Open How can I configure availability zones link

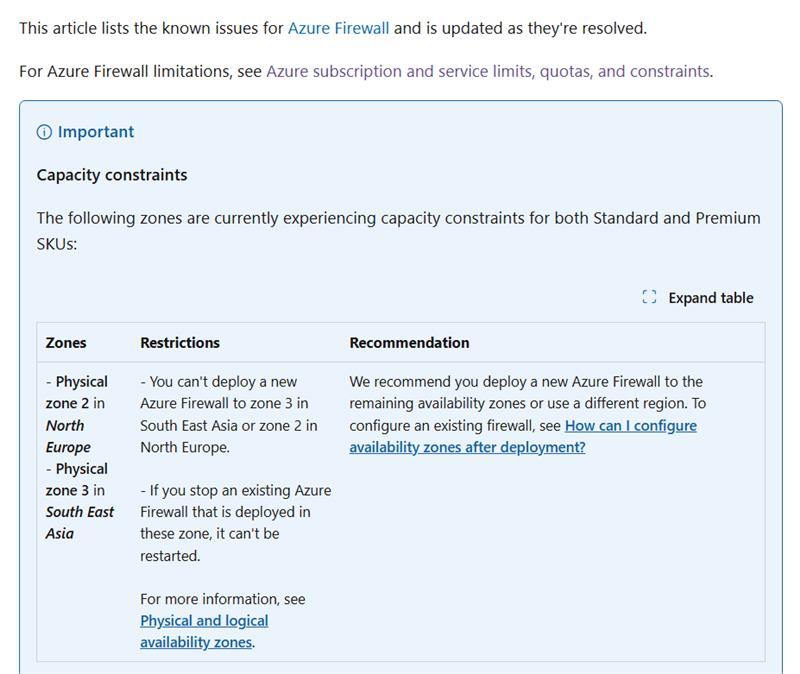pos(523,436)
